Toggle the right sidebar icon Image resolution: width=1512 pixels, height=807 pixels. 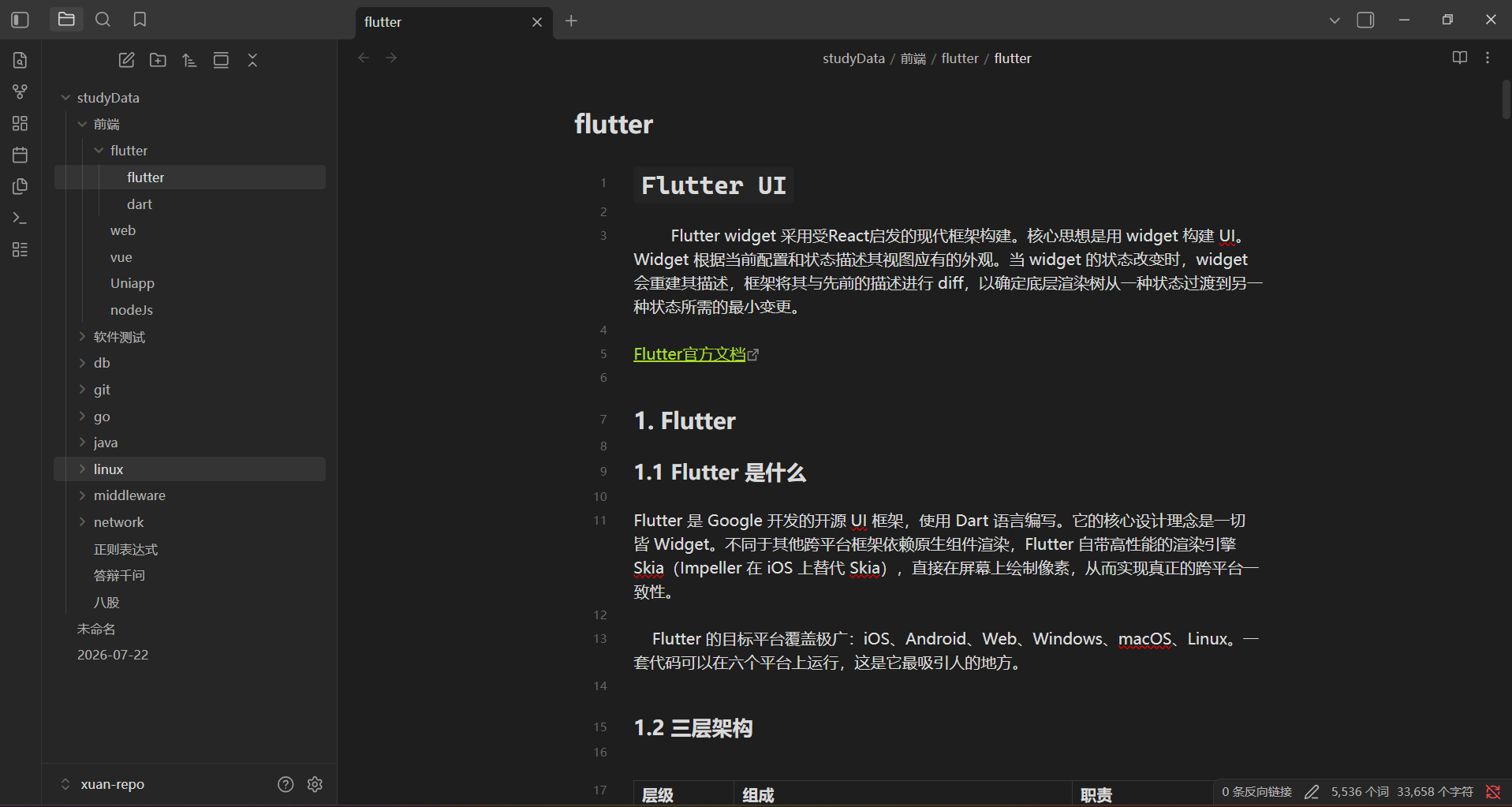tap(1365, 21)
